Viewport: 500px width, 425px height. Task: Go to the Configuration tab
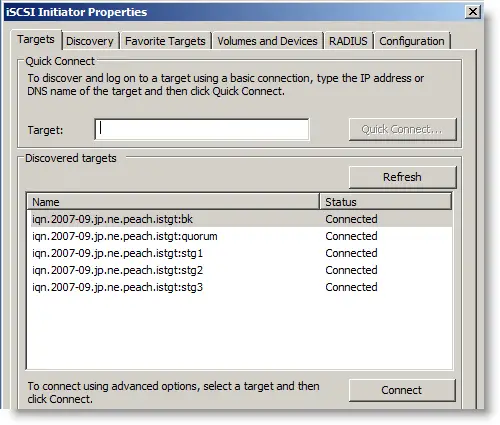pos(412,41)
